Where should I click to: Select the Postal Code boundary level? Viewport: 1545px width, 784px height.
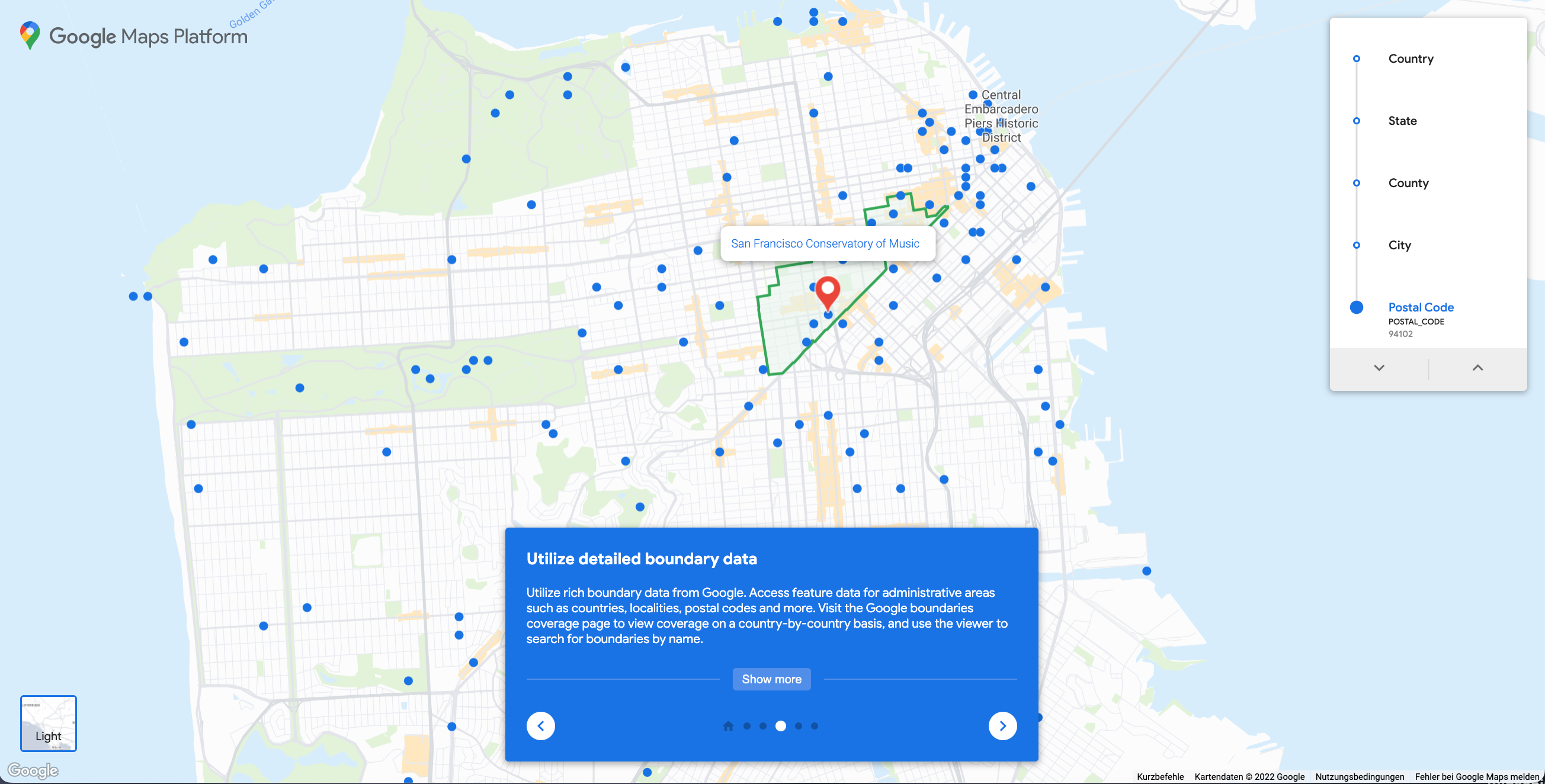[x=1420, y=307]
